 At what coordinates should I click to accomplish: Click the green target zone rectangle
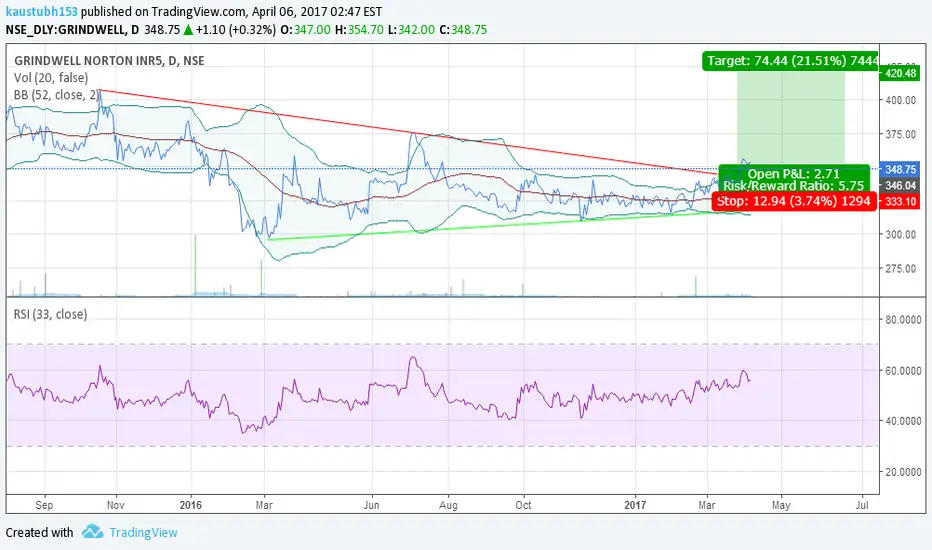click(791, 118)
